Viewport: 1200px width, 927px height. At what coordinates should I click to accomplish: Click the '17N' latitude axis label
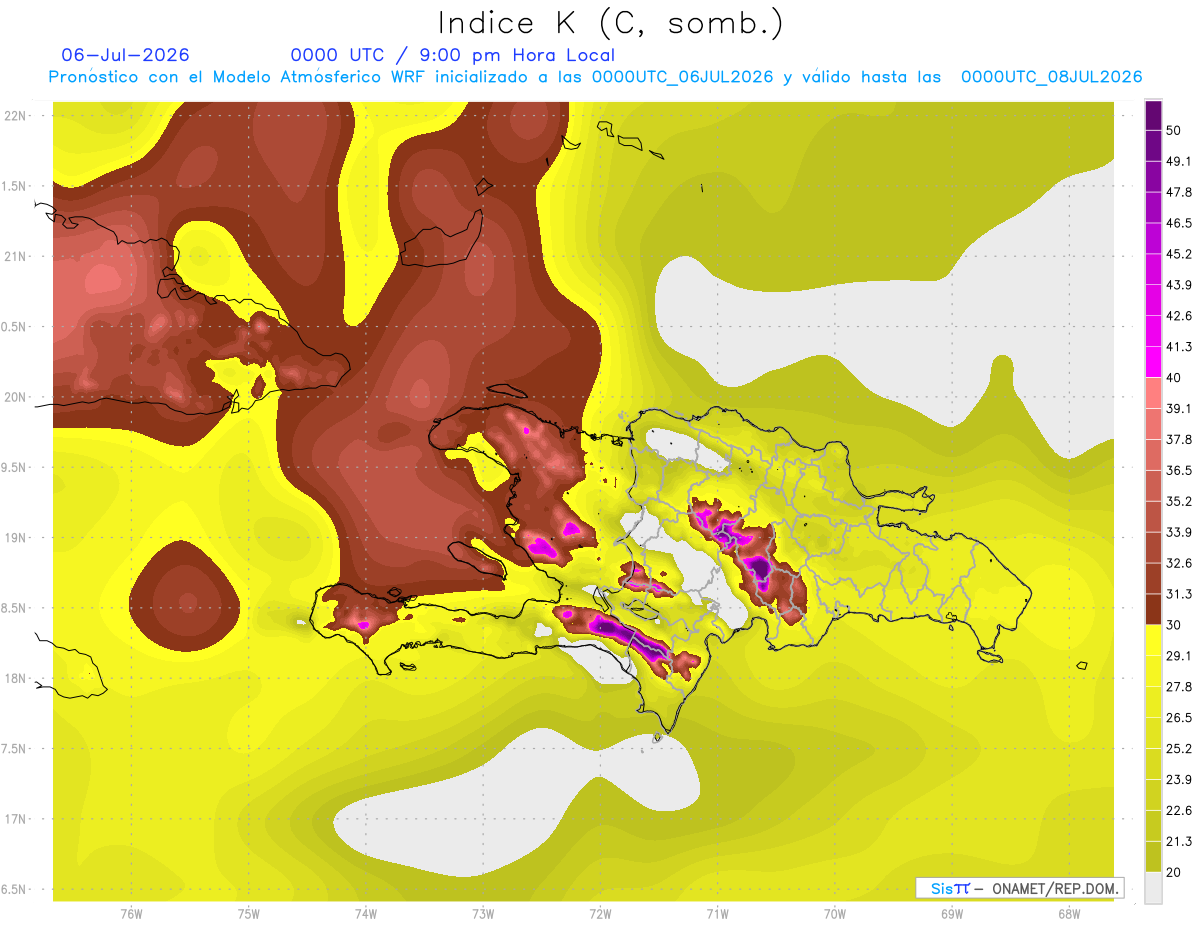(x=16, y=819)
